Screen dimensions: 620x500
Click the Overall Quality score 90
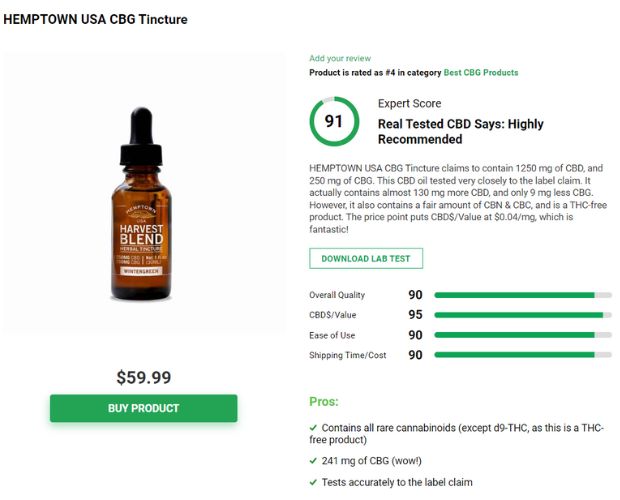(416, 295)
